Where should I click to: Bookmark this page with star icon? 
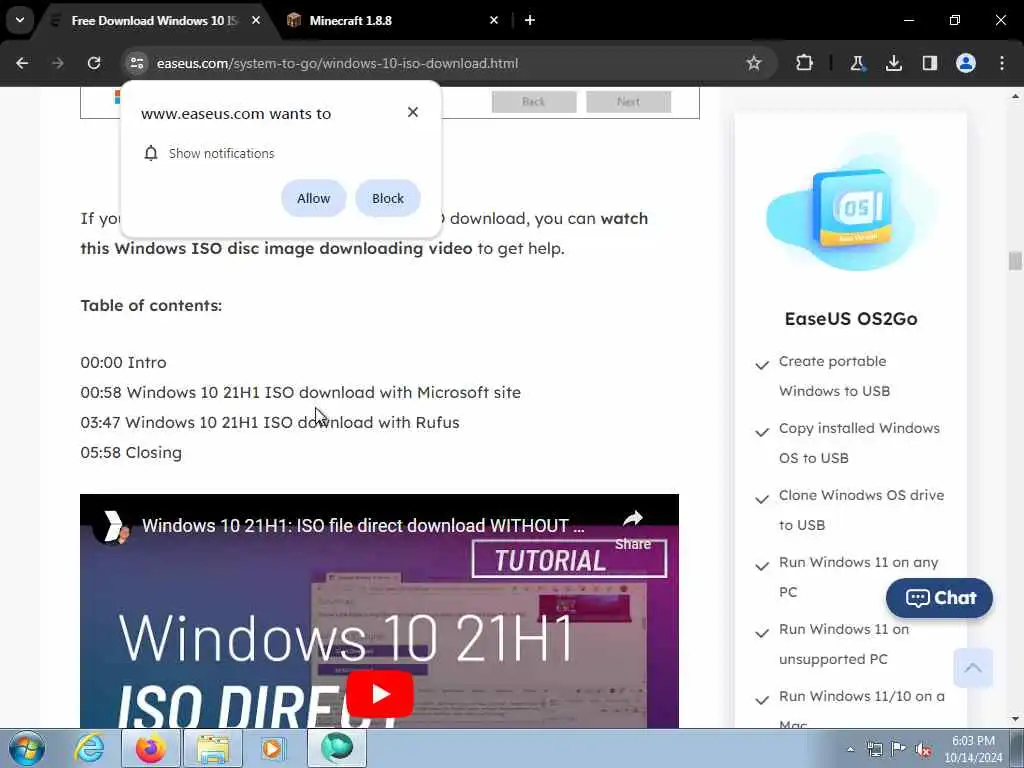(x=754, y=63)
